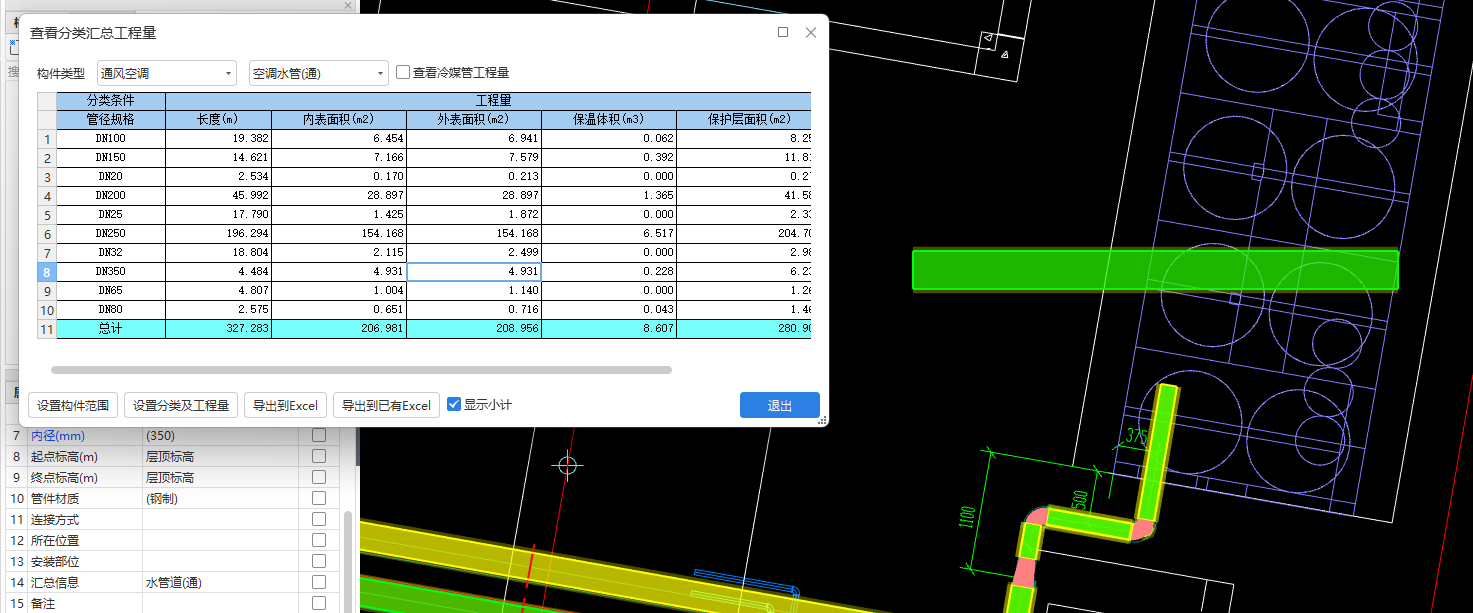Select the 外表面积(m2) column header
Viewport: 1473px width, 613px height.
click(474, 119)
